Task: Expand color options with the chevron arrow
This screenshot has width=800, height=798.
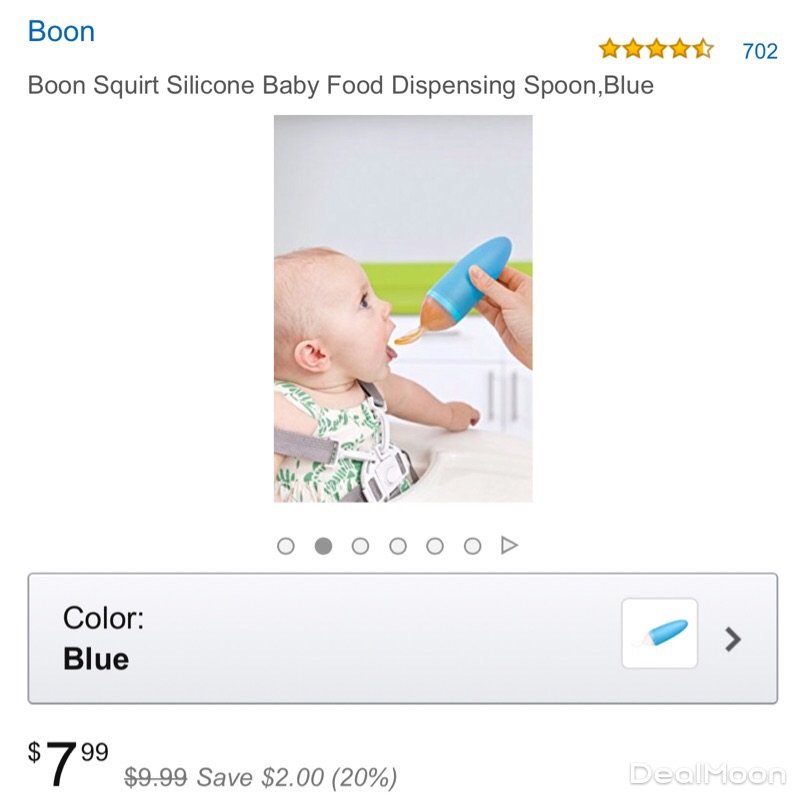Action: (x=733, y=639)
